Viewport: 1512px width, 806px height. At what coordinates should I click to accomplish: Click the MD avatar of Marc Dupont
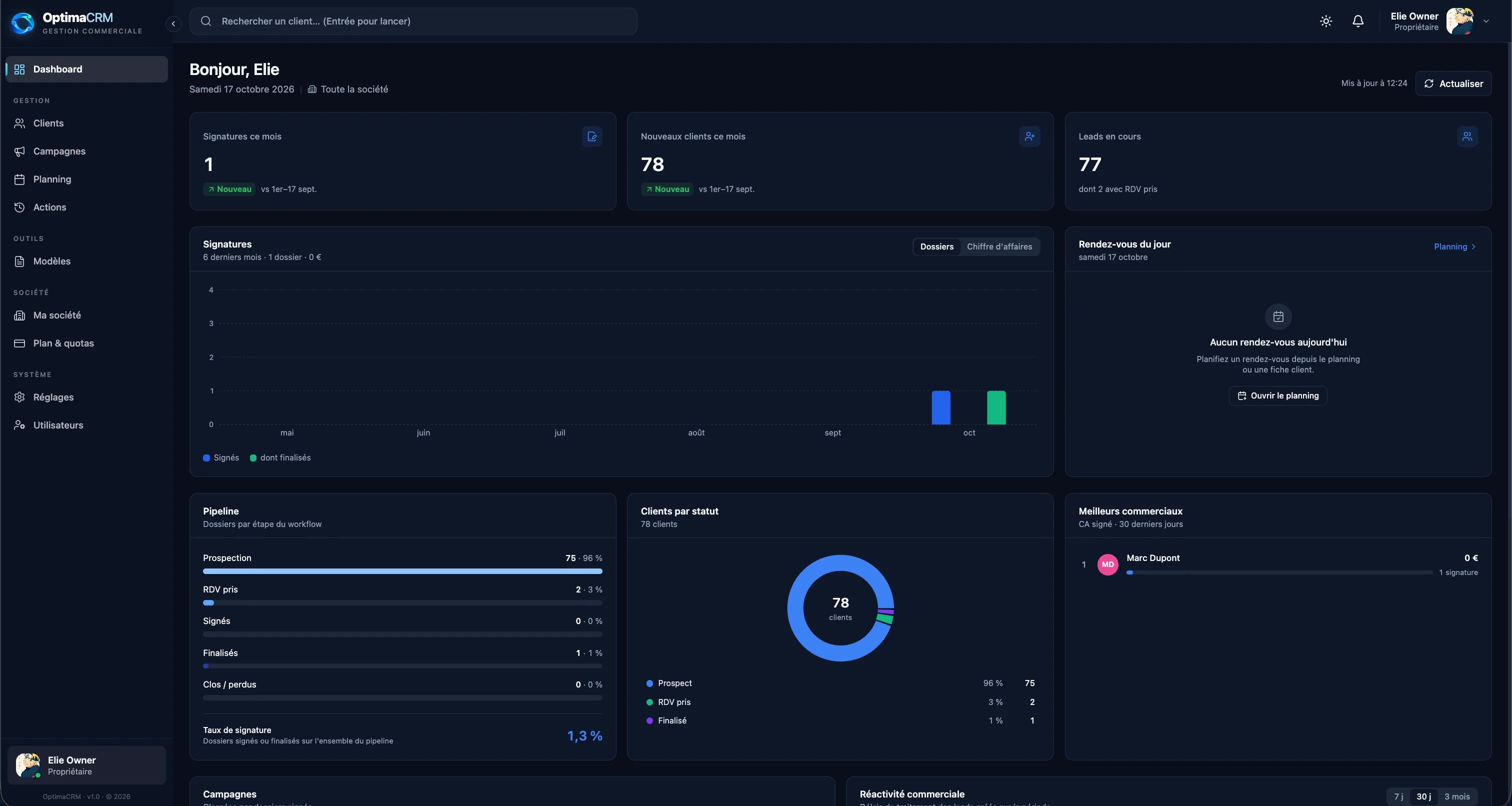tap(1107, 564)
